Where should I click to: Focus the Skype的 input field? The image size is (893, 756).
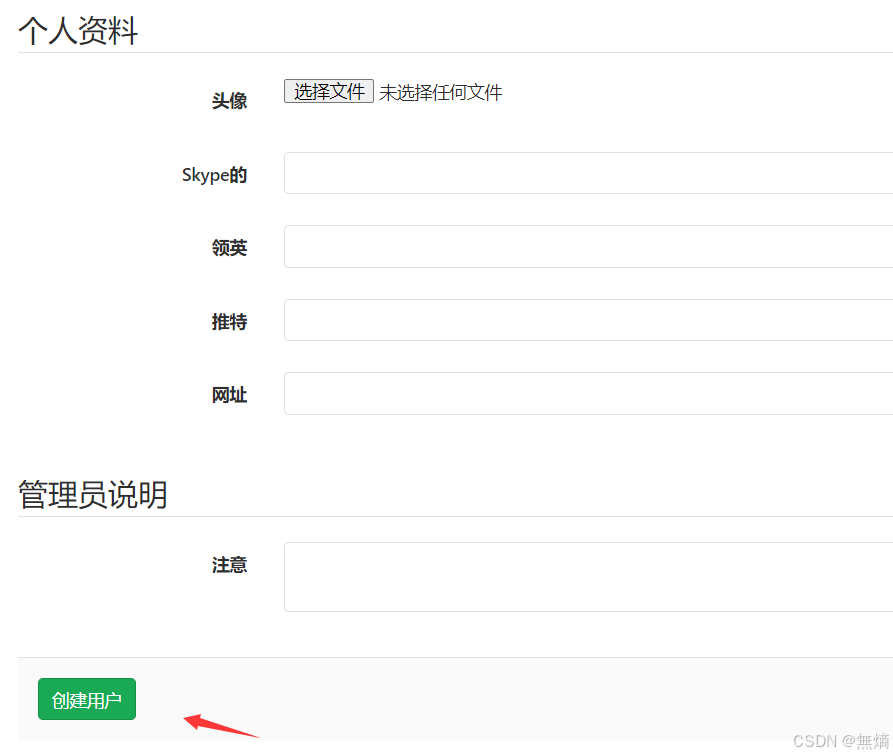[588, 173]
